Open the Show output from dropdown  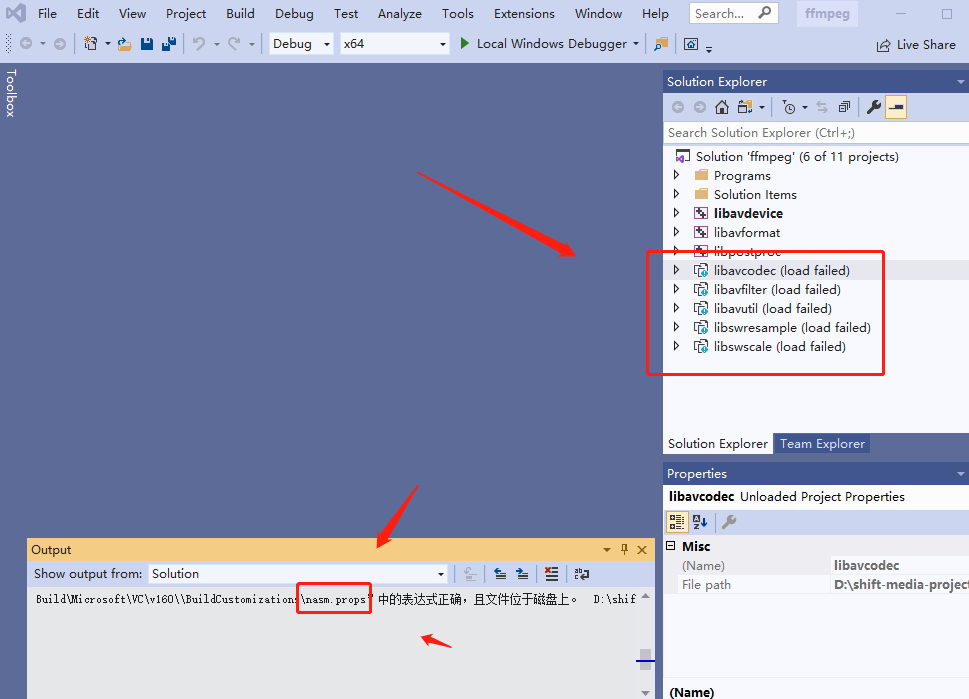[298, 574]
